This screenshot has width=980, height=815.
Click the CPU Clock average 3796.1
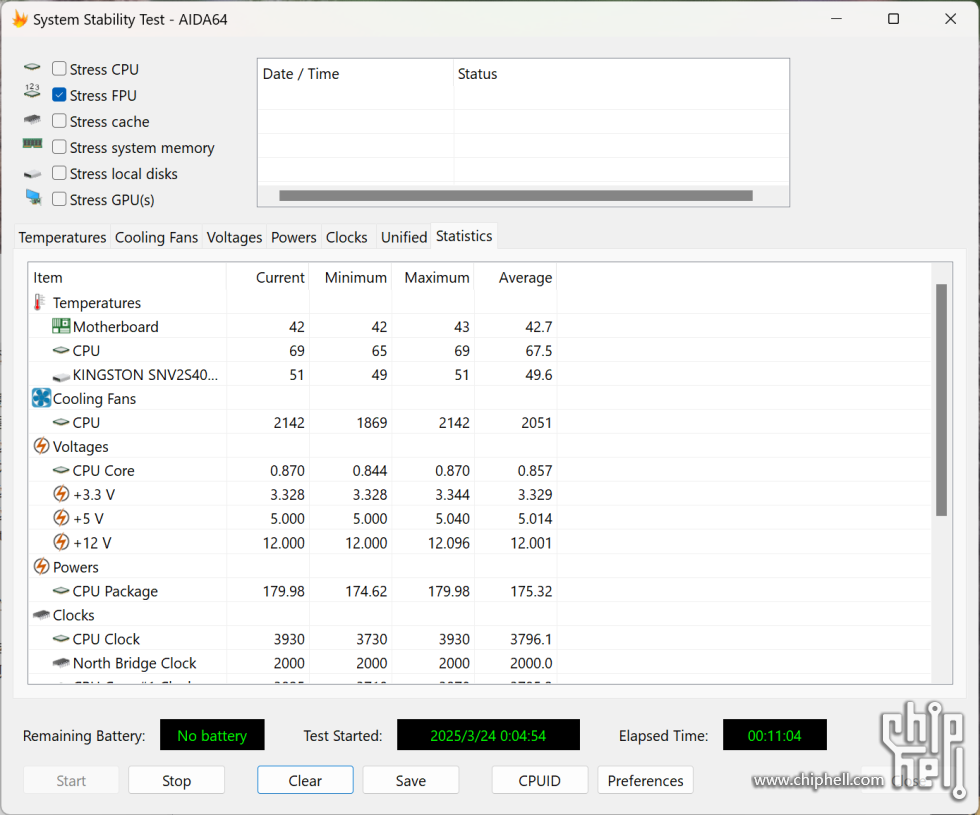pyautogui.click(x=531, y=639)
